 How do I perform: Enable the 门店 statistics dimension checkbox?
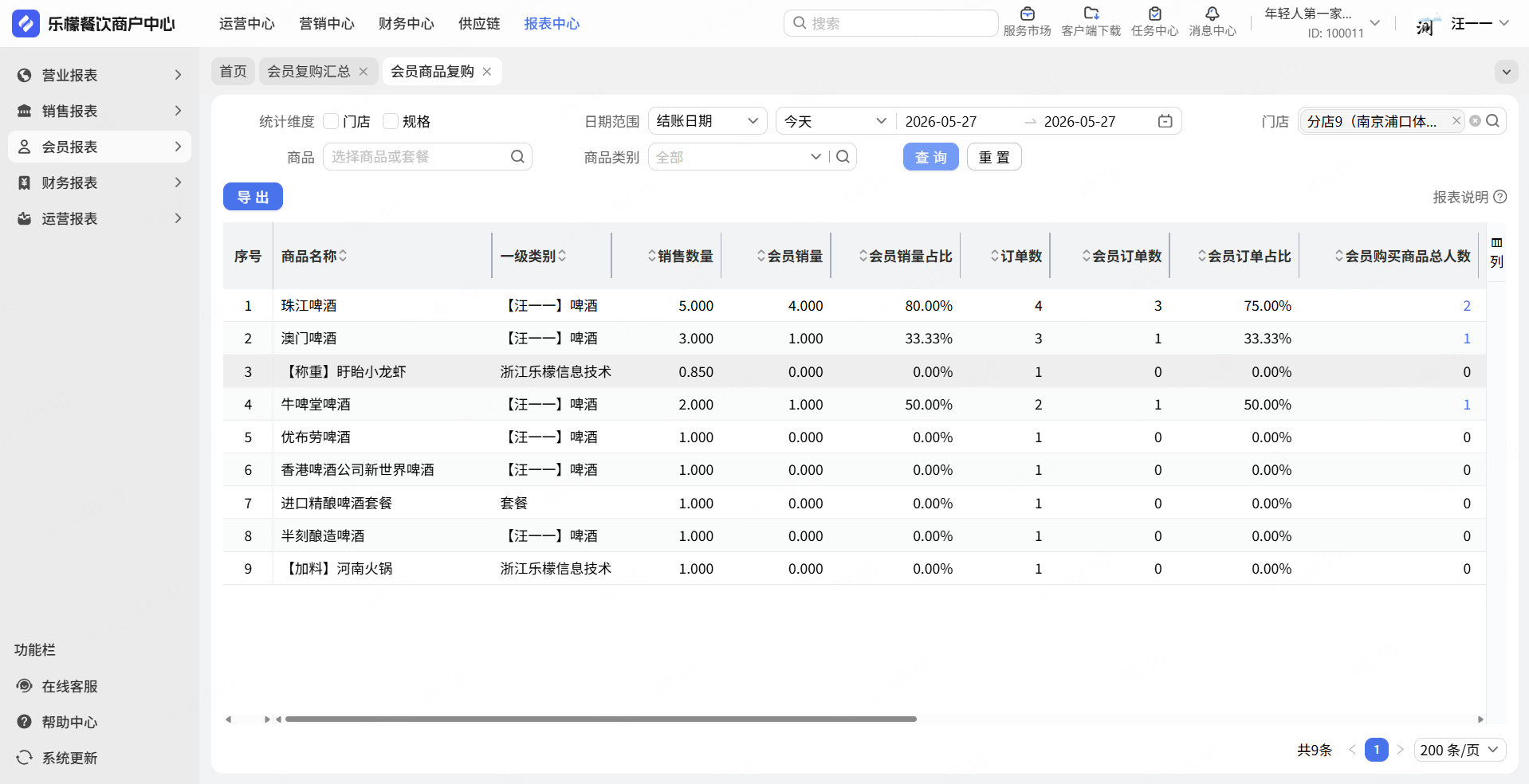pos(331,121)
